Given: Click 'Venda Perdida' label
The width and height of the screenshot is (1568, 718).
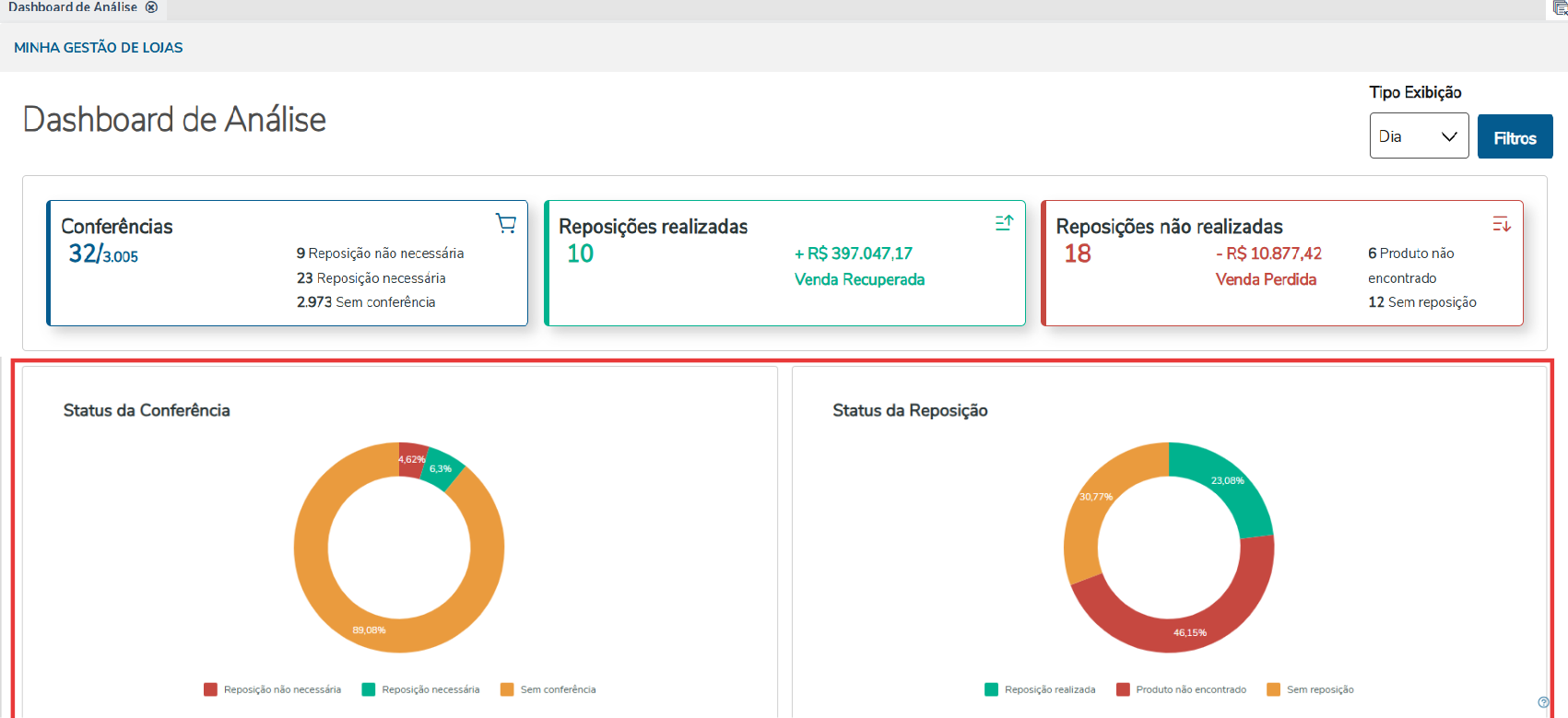Looking at the screenshot, I should (1266, 279).
